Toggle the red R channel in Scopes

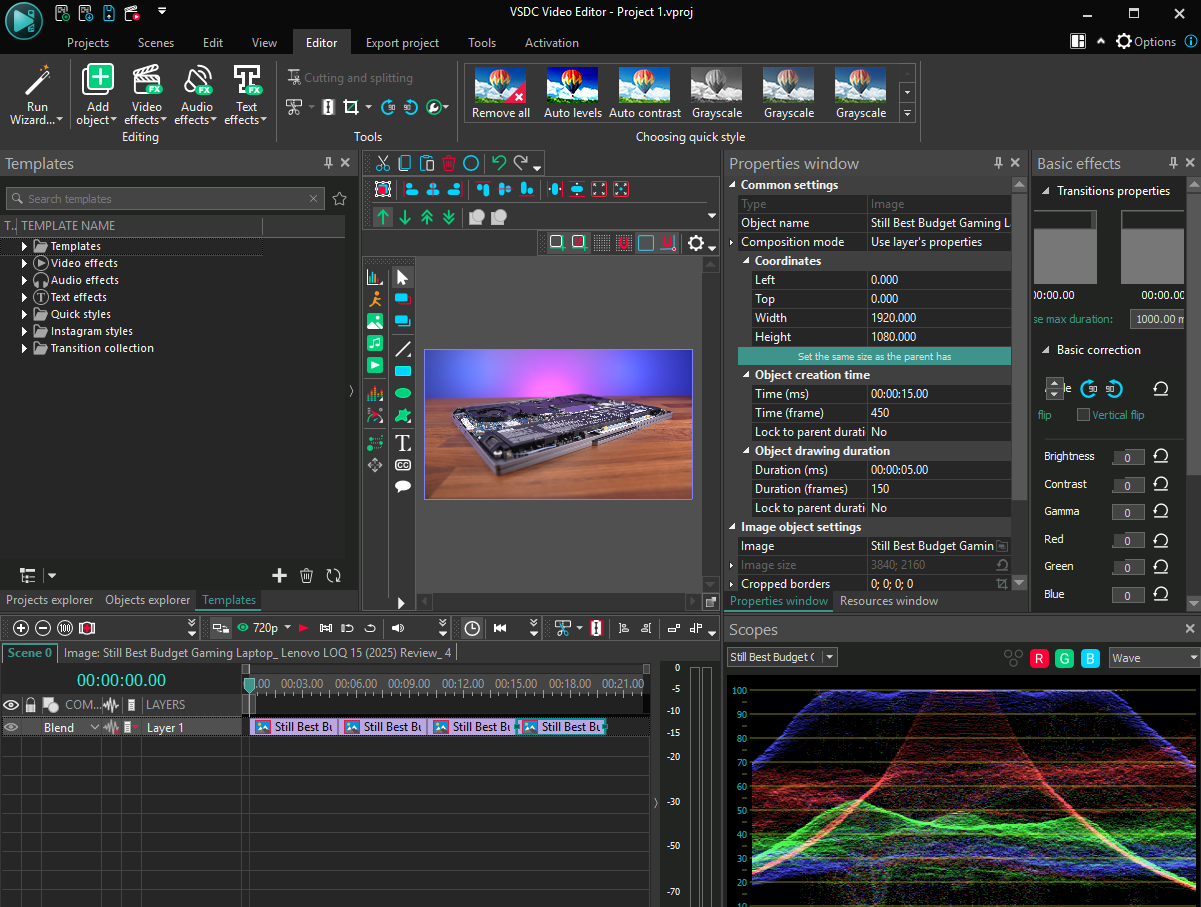[1039, 658]
